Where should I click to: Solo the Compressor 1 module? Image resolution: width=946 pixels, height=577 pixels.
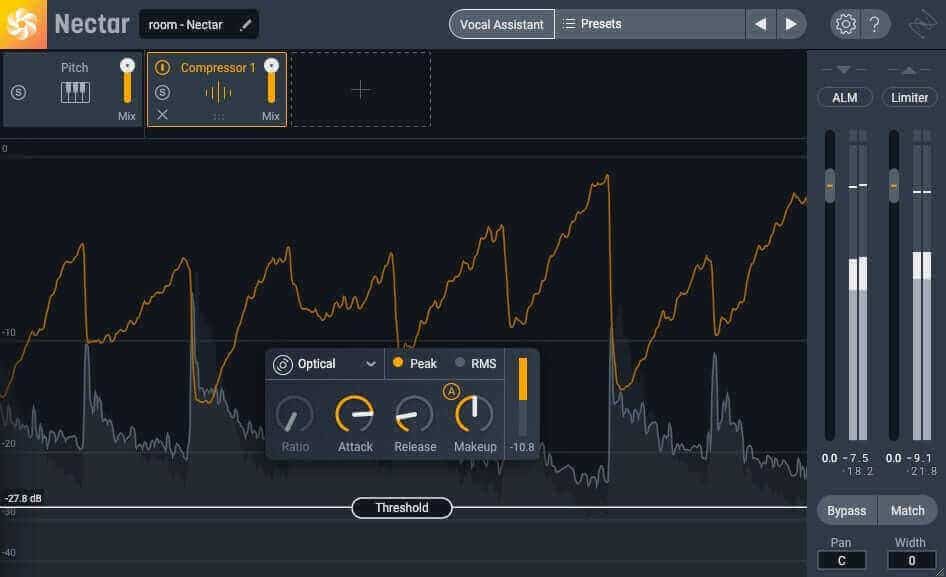(162, 92)
